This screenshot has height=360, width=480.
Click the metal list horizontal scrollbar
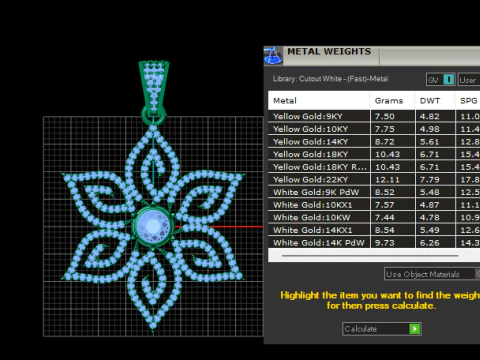(x=370, y=256)
